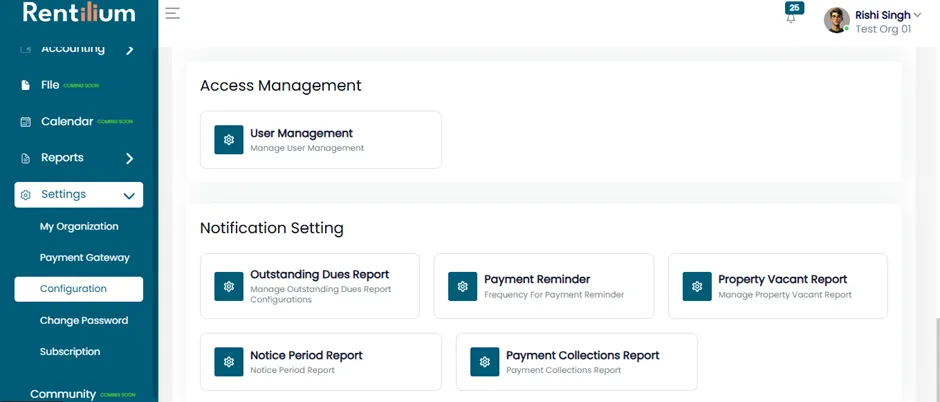Click the Payment Collections Report gear icon
Screen dimensions: 940x402
pos(485,362)
